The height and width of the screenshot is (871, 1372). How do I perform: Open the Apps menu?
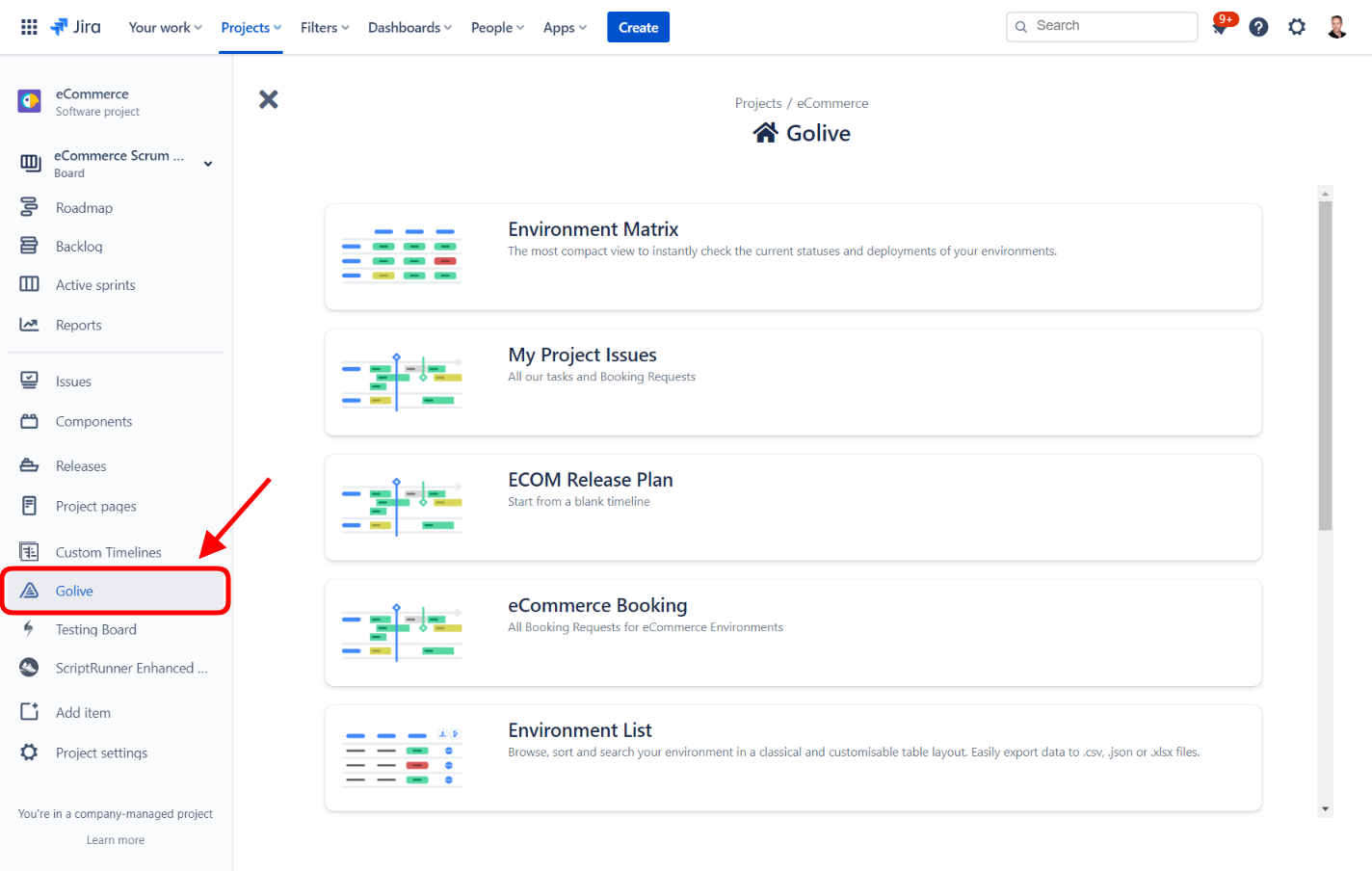(x=564, y=27)
